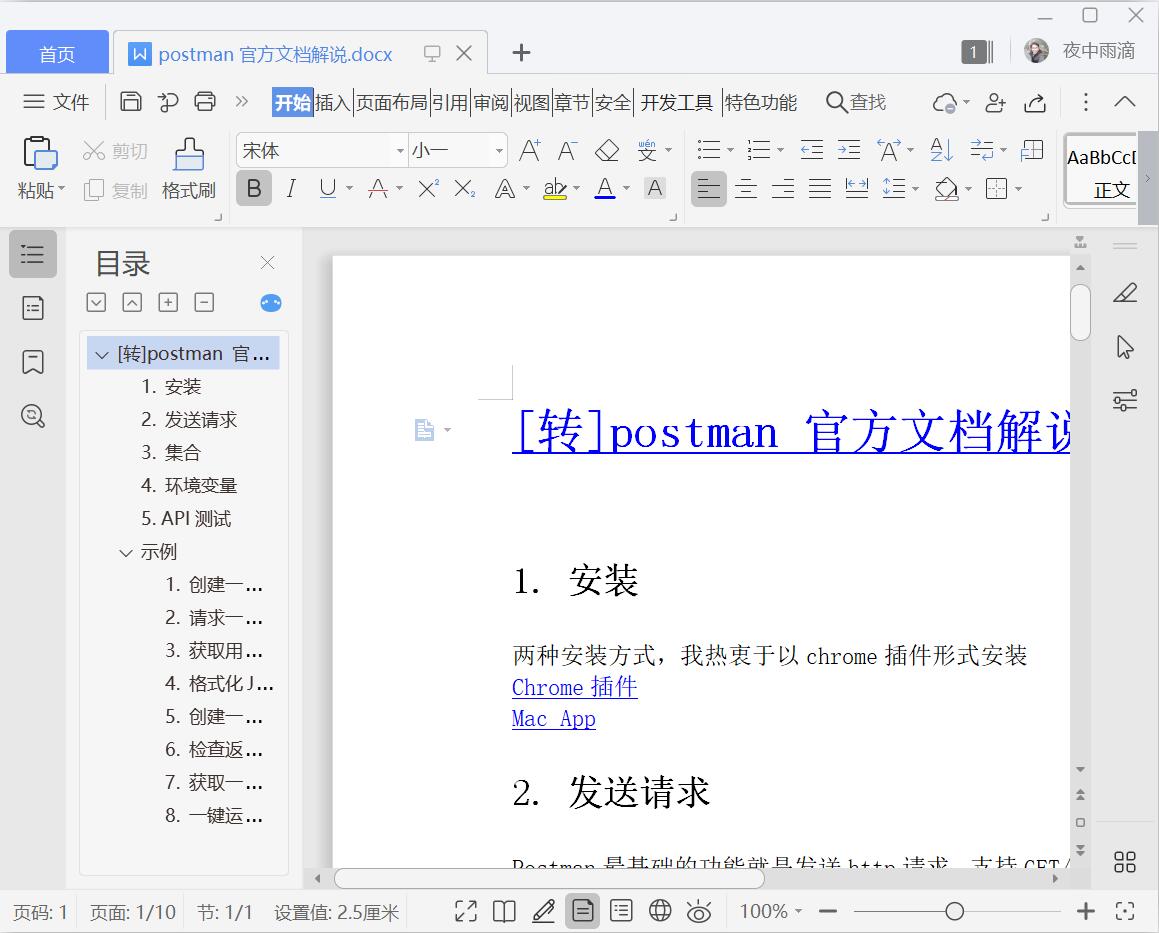1159x933 pixels.
Task: Clear formatting with the eraser icon
Action: click(607, 150)
